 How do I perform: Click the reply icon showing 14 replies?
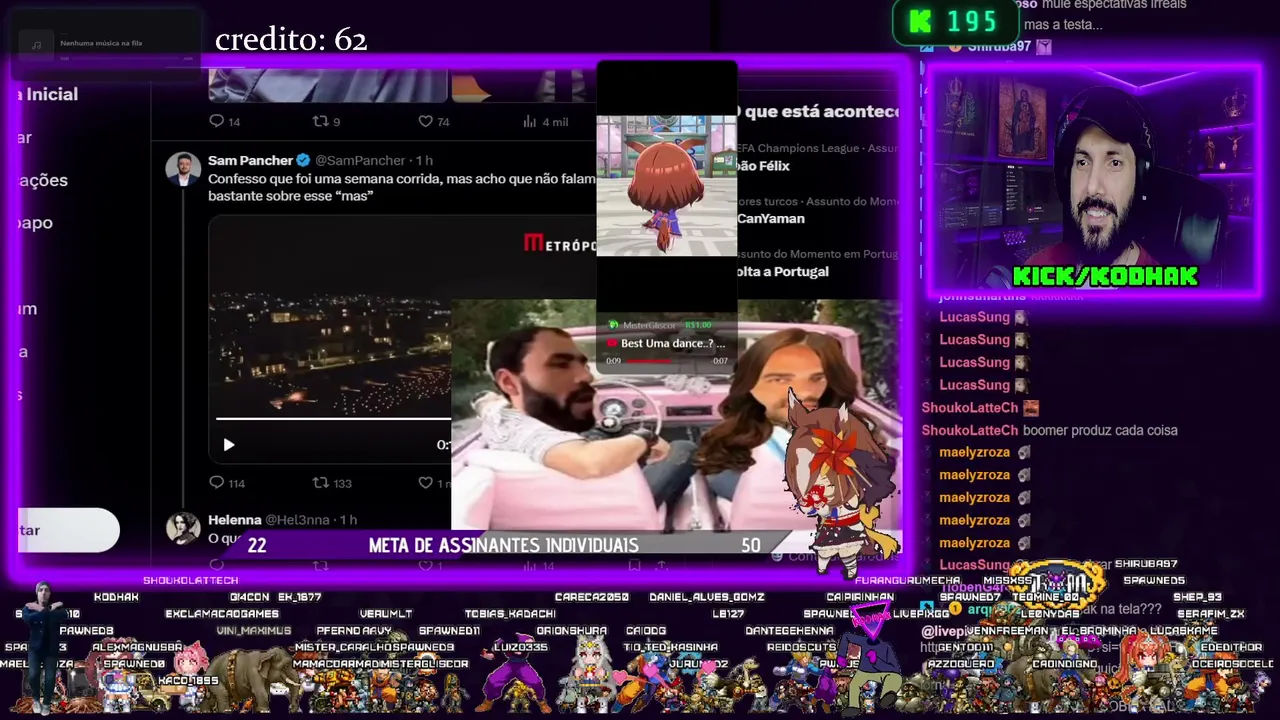[x=216, y=121]
